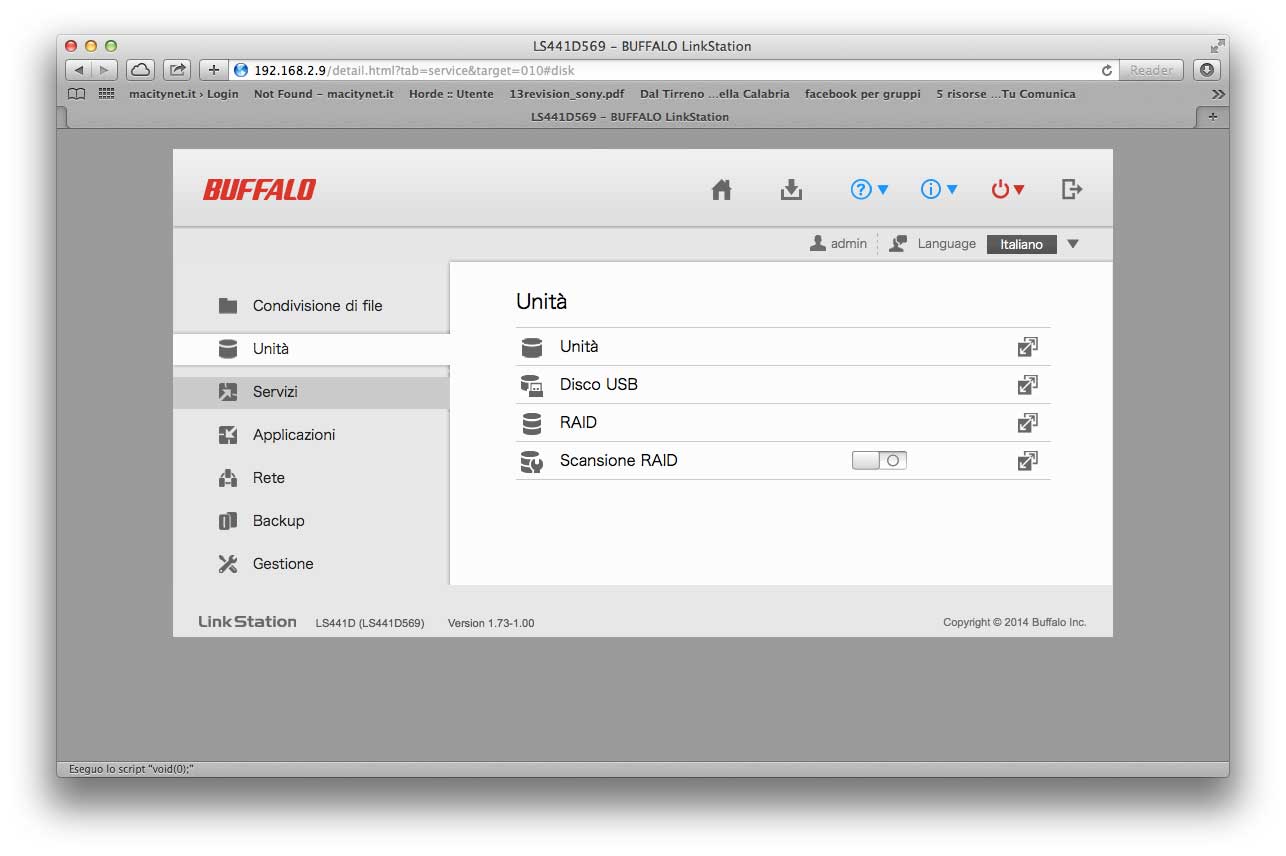Open Servizi in the sidebar
The image size is (1286, 856).
311,392
